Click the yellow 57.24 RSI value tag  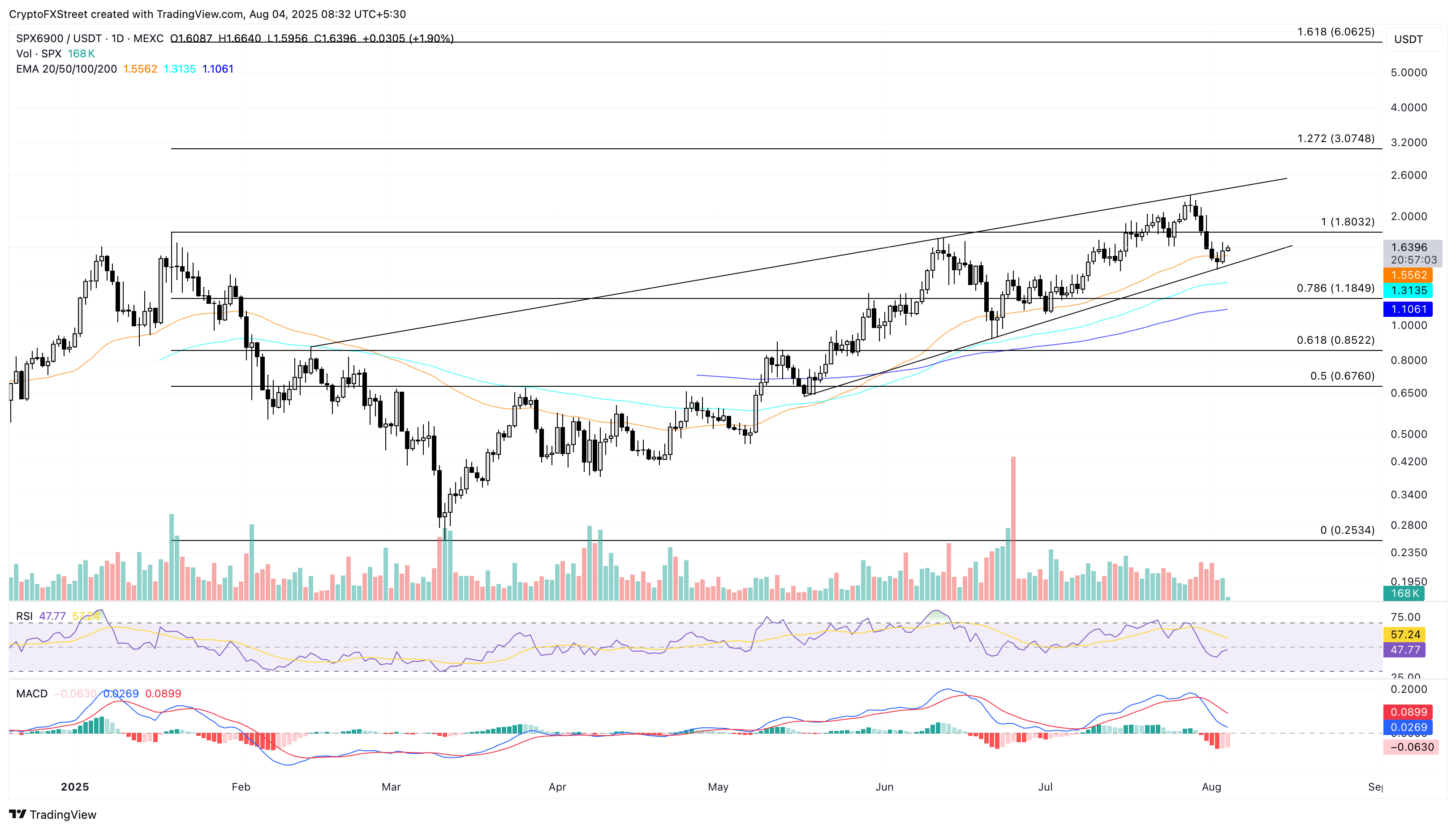pyautogui.click(x=1404, y=635)
